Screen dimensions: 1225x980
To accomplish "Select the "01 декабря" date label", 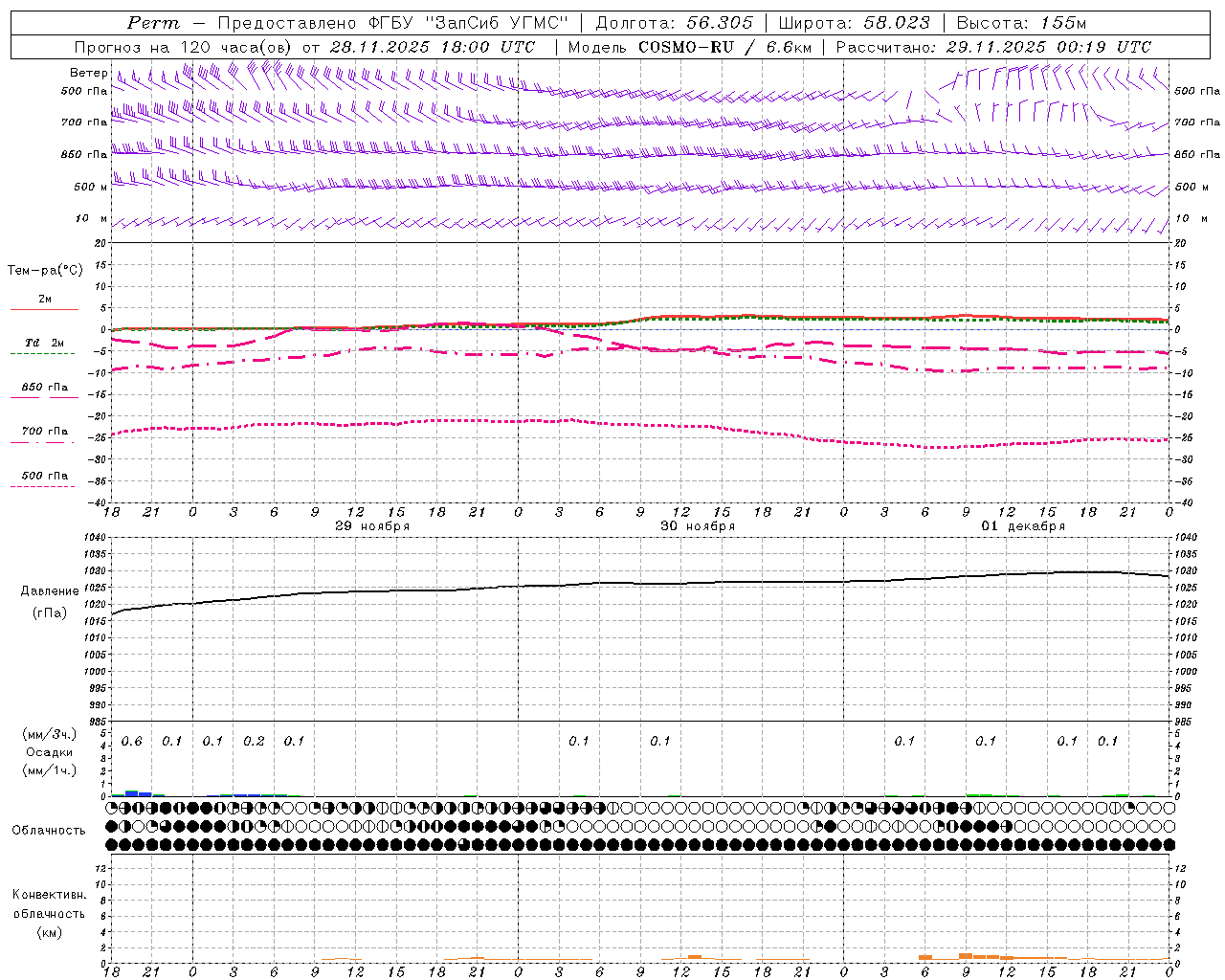I will [1023, 526].
